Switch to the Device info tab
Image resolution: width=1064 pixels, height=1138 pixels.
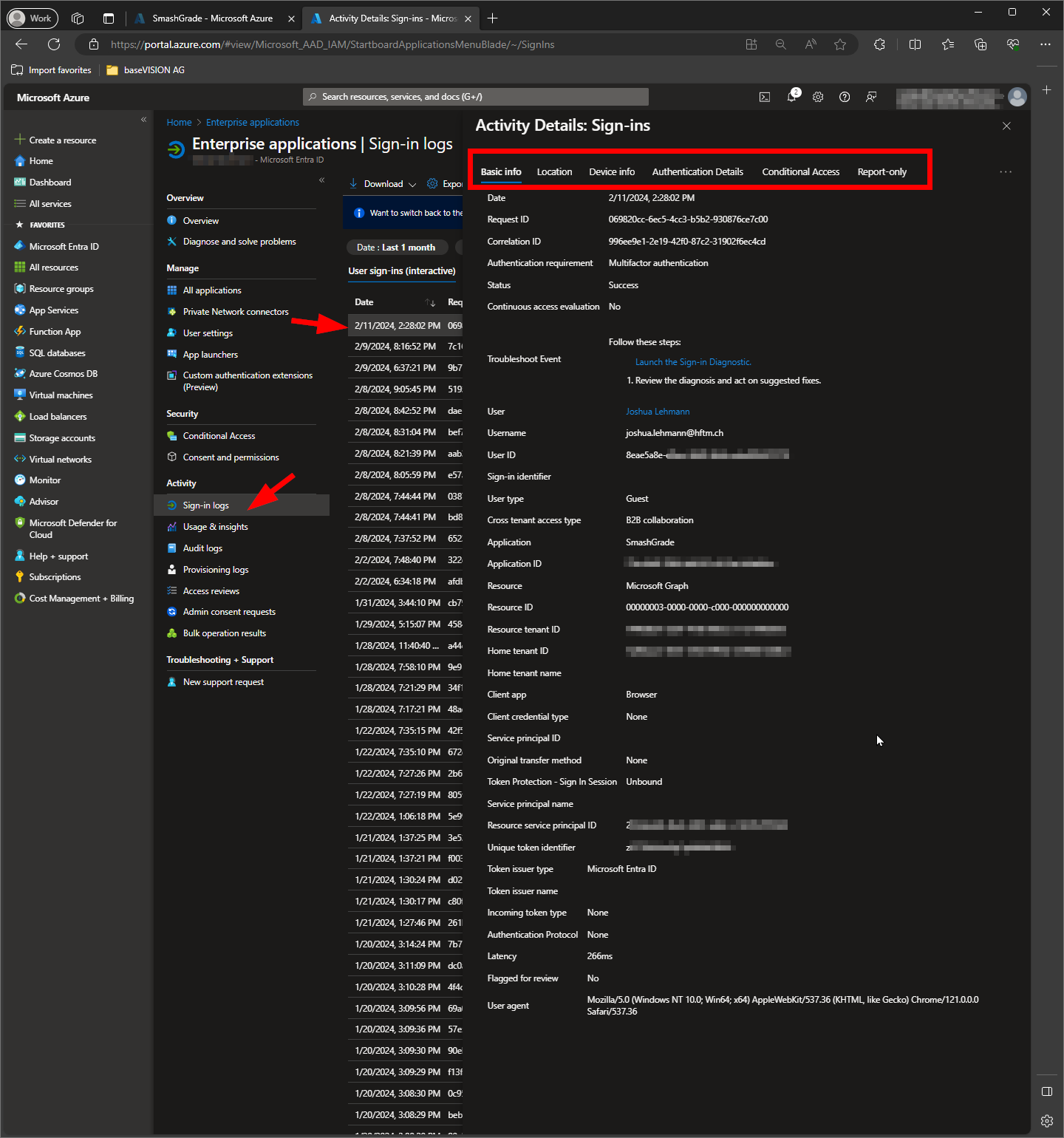[x=612, y=172]
